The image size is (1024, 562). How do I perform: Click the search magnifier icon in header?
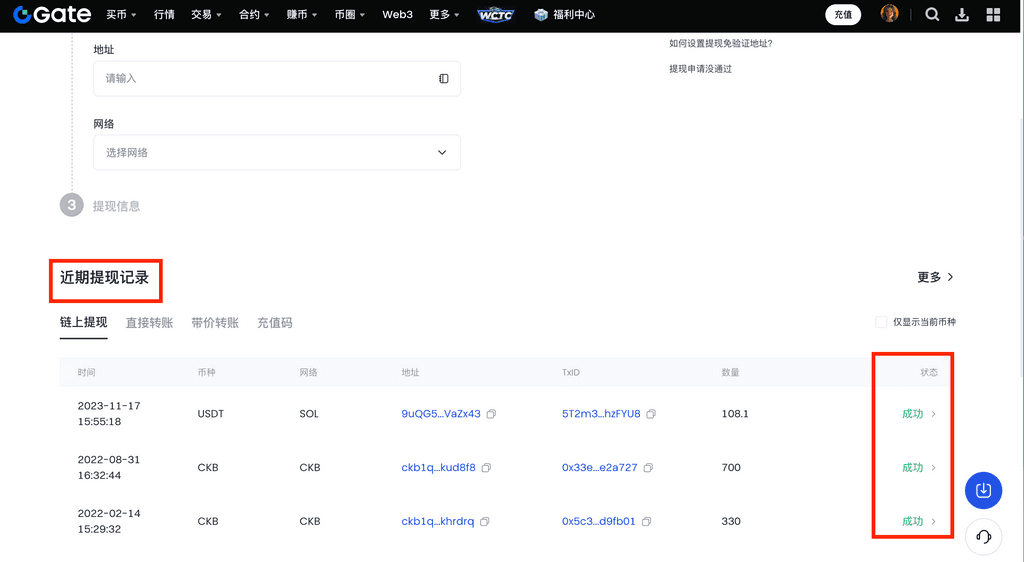click(932, 15)
